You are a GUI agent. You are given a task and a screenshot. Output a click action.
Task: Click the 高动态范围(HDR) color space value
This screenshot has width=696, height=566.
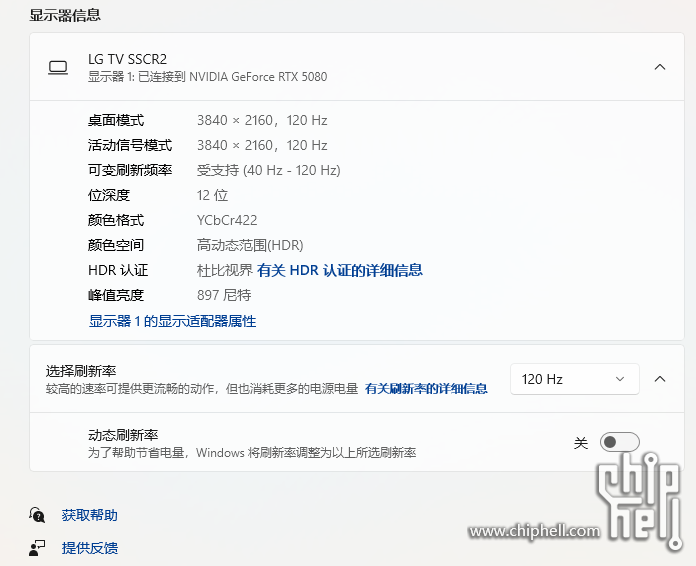click(250, 245)
